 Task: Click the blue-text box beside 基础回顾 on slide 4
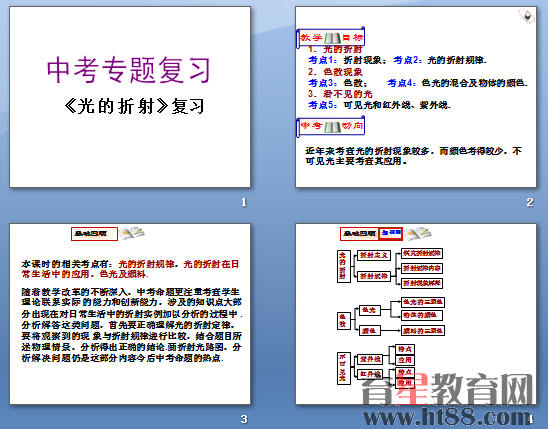coord(391,233)
